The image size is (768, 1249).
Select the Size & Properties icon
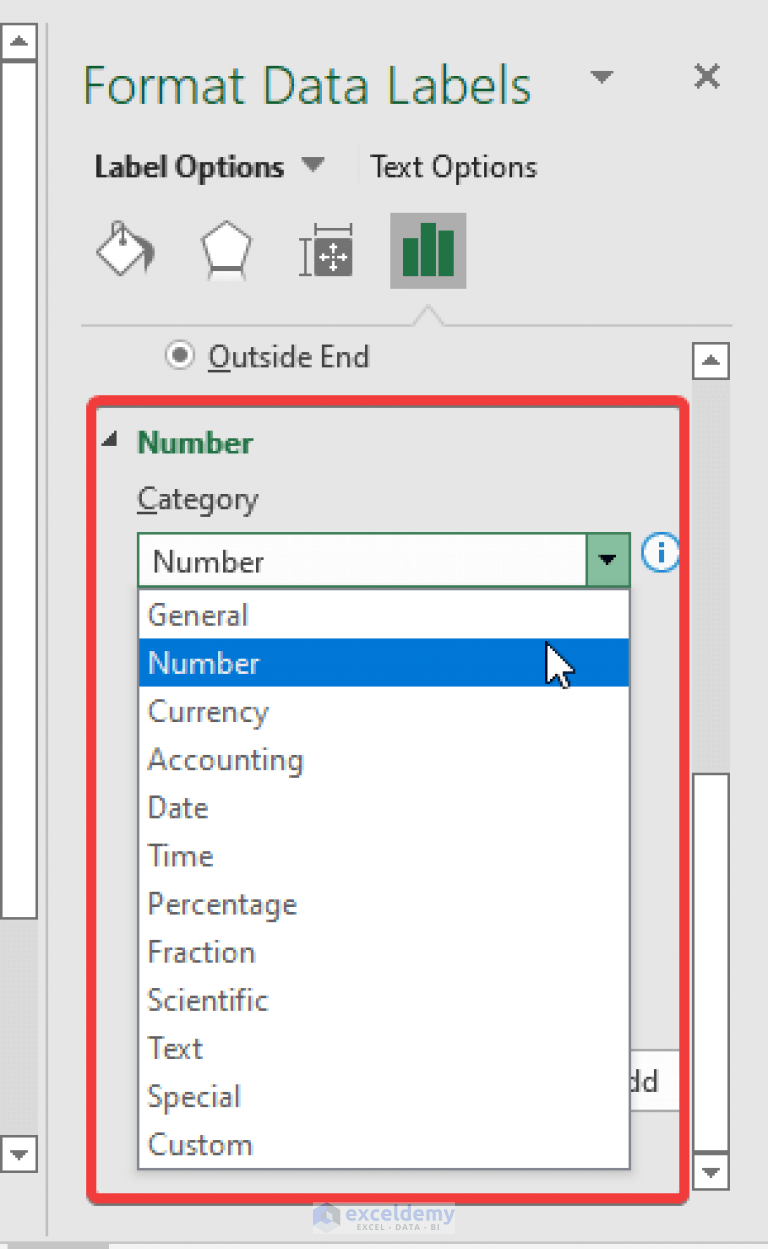click(x=327, y=251)
